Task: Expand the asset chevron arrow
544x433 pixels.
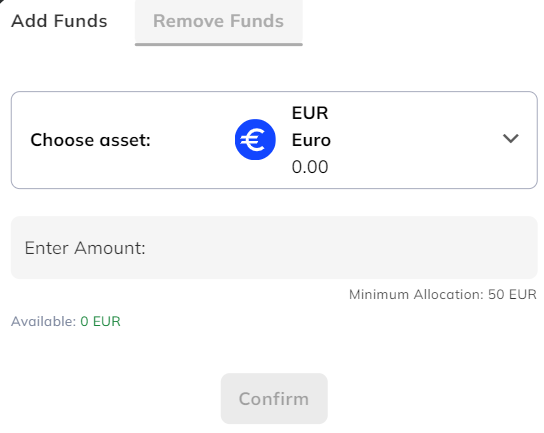Action: pyautogui.click(x=511, y=138)
